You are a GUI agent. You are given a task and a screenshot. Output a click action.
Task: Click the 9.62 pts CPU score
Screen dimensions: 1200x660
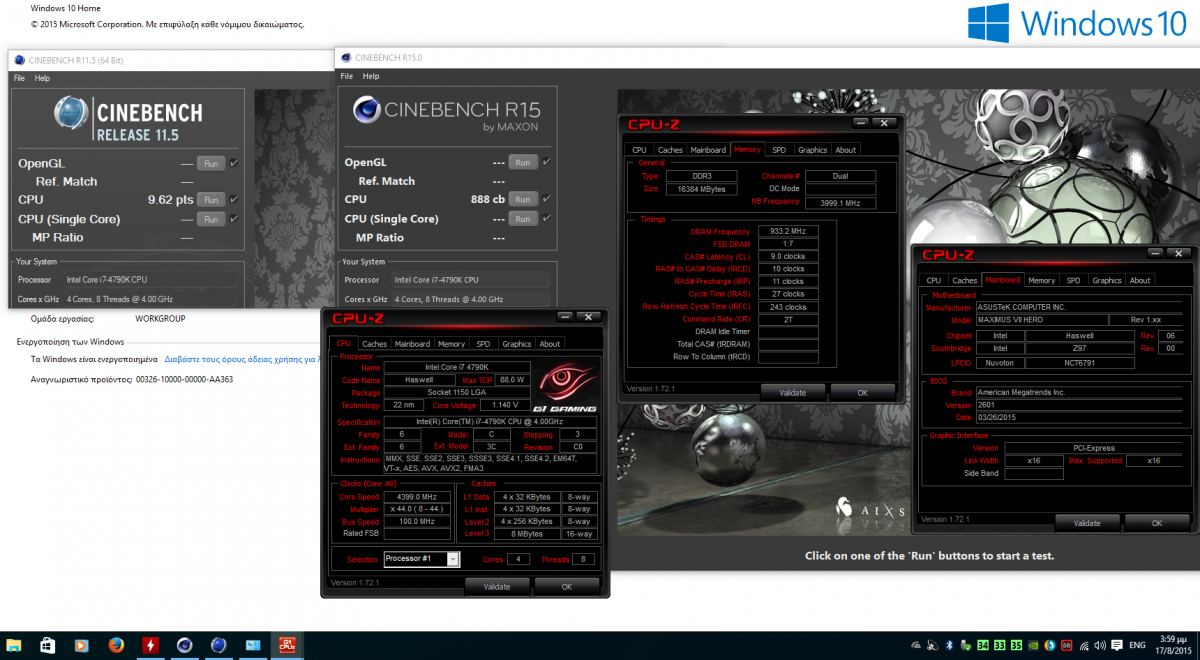[x=169, y=199]
